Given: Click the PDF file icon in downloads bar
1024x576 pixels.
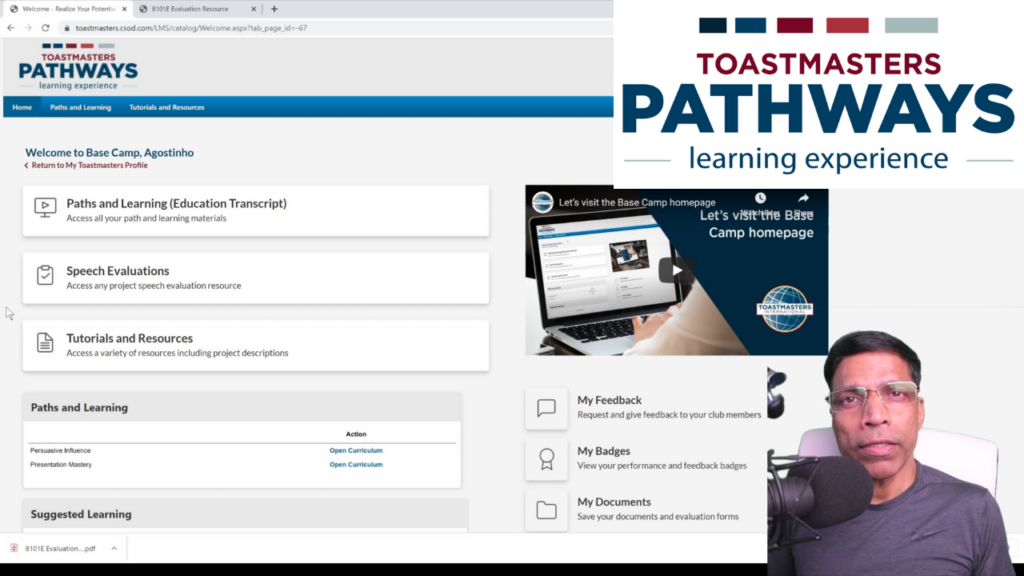Looking at the screenshot, I should [x=14, y=549].
